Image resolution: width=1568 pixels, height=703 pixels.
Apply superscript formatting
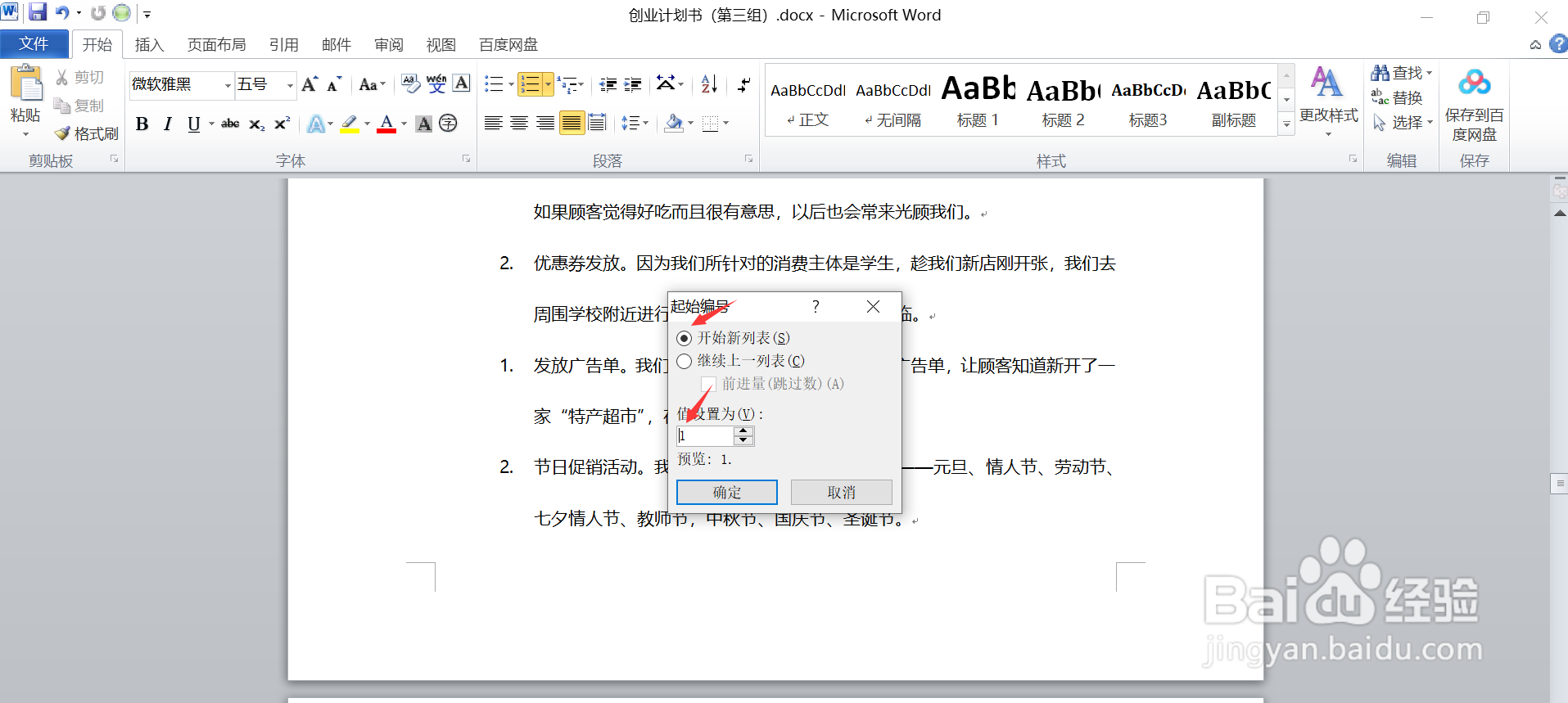pos(282,124)
